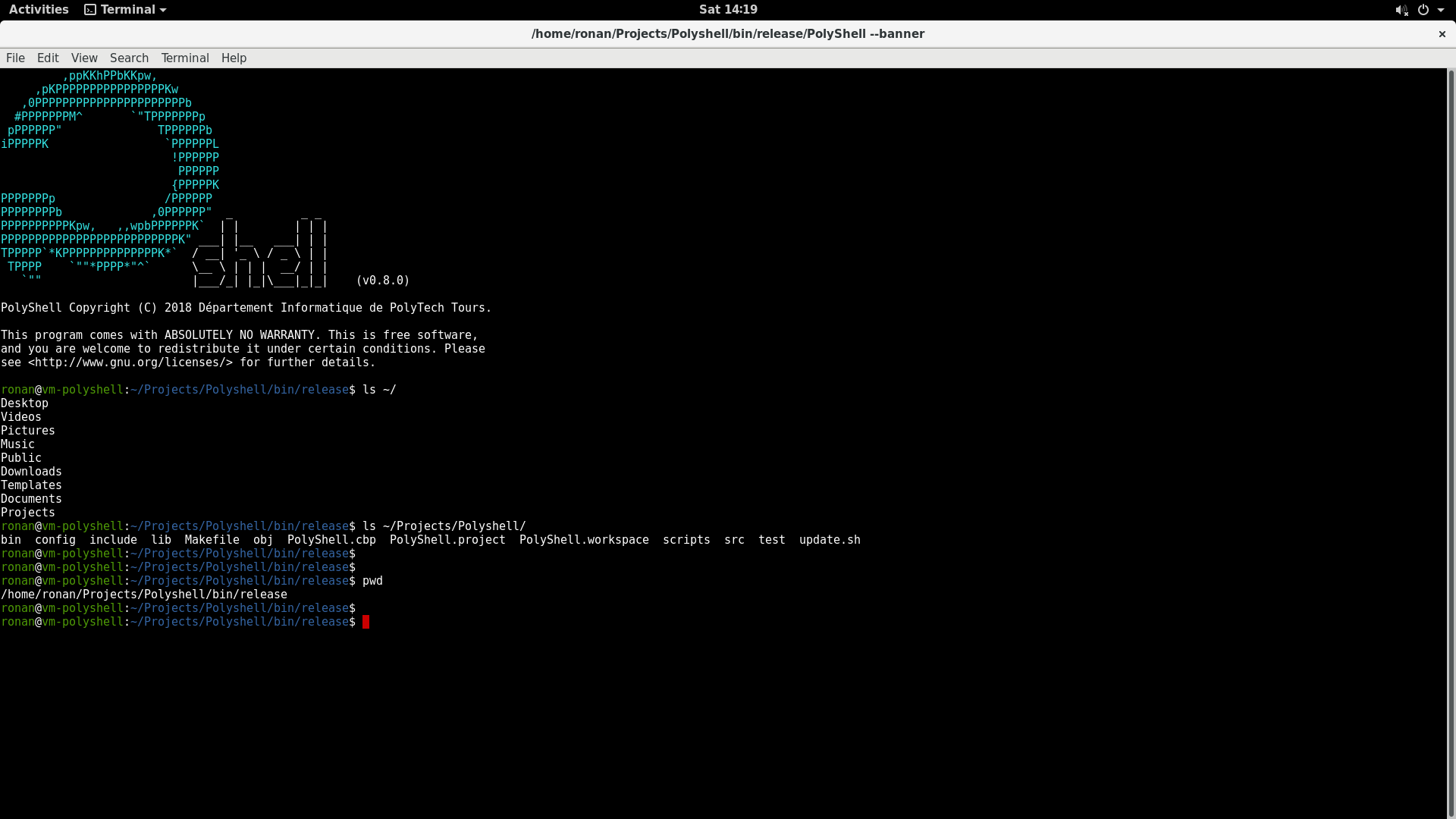Click the terminal icon in top bar

point(90,9)
